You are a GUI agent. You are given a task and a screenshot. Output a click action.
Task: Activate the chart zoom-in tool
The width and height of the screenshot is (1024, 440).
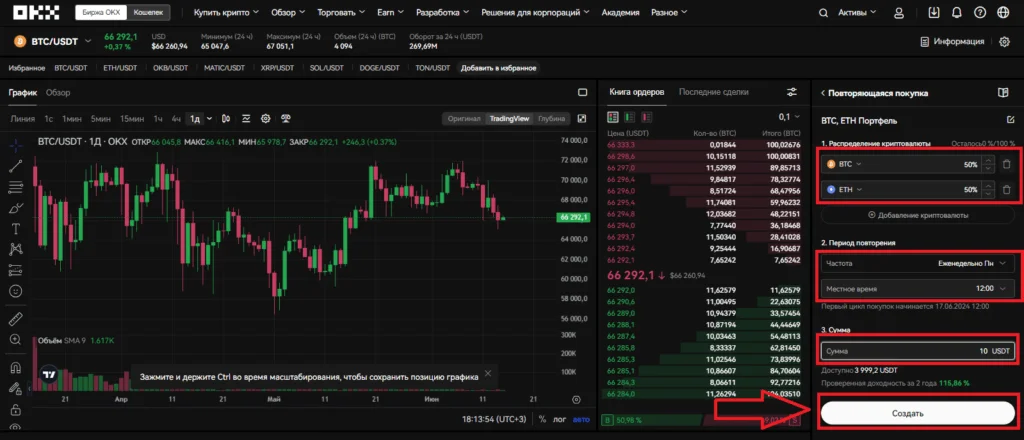pyautogui.click(x=16, y=339)
